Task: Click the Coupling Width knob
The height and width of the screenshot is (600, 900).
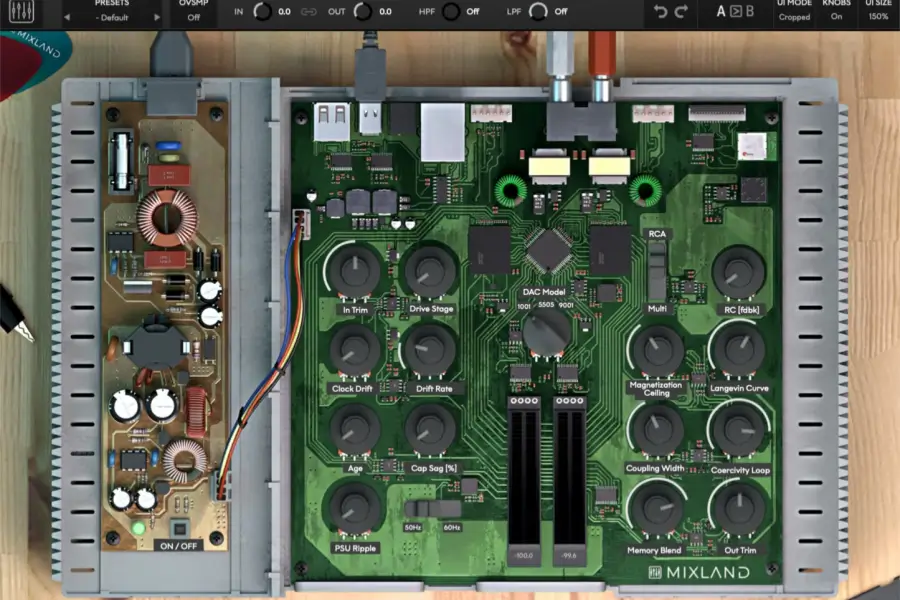Action: [x=657, y=430]
